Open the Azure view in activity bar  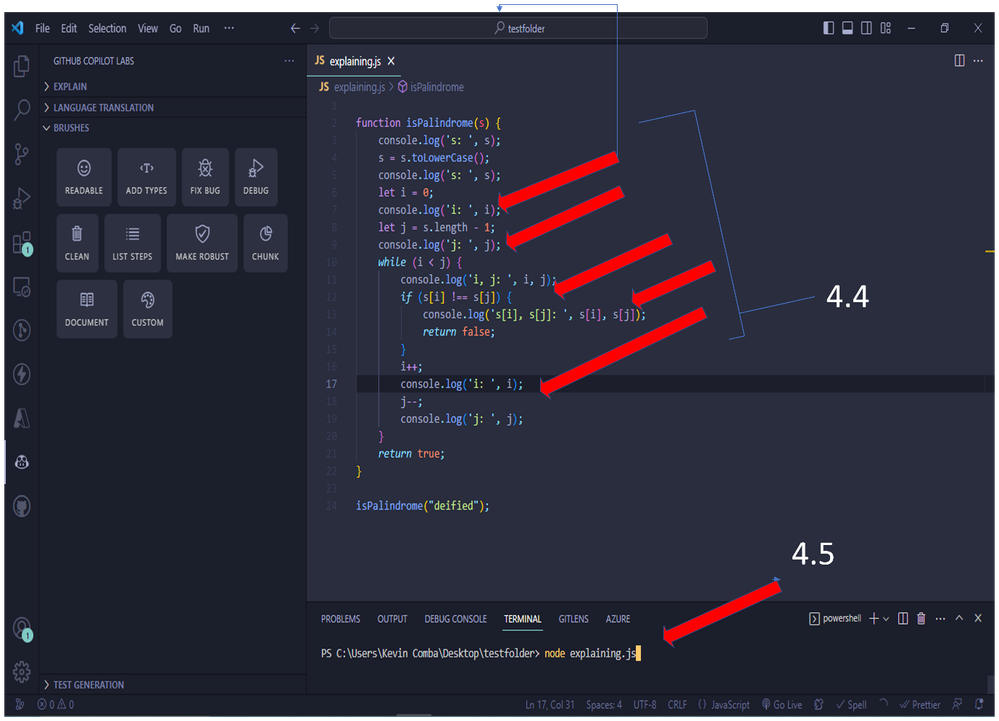[x=22, y=418]
